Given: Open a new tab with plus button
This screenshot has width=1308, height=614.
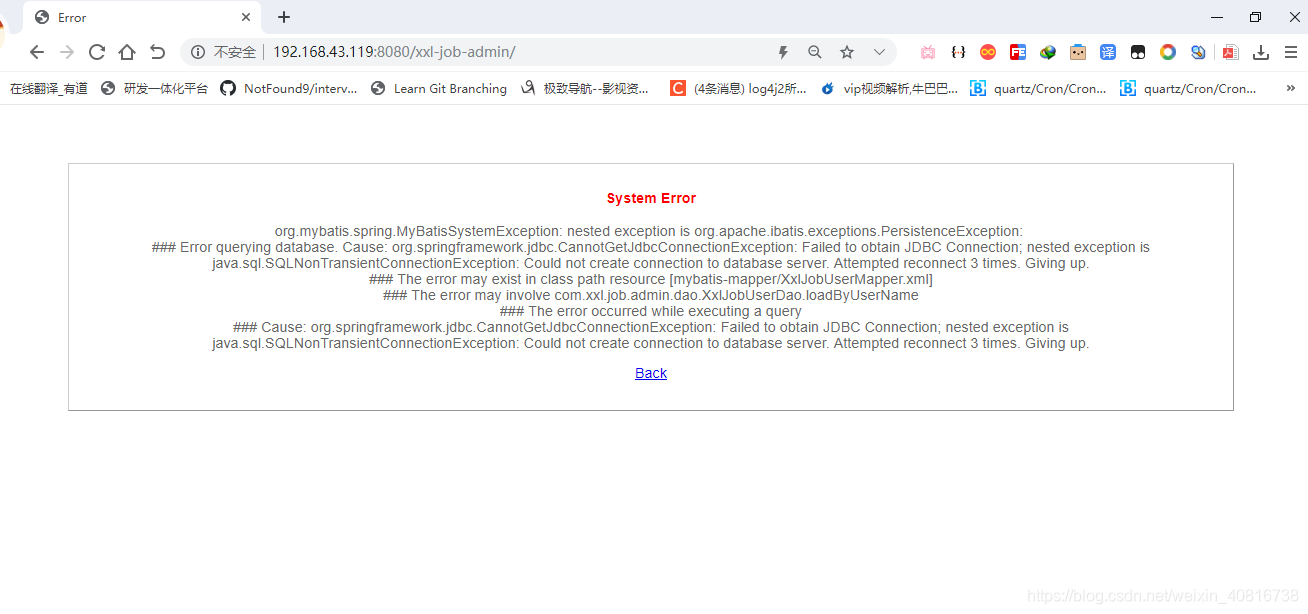Looking at the screenshot, I should (284, 17).
